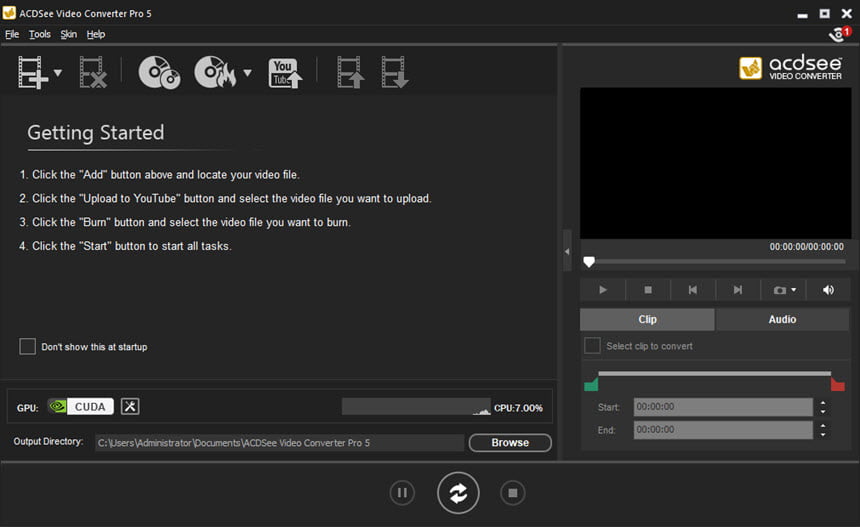
Task: Play the preview video
Action: pyautogui.click(x=603, y=290)
